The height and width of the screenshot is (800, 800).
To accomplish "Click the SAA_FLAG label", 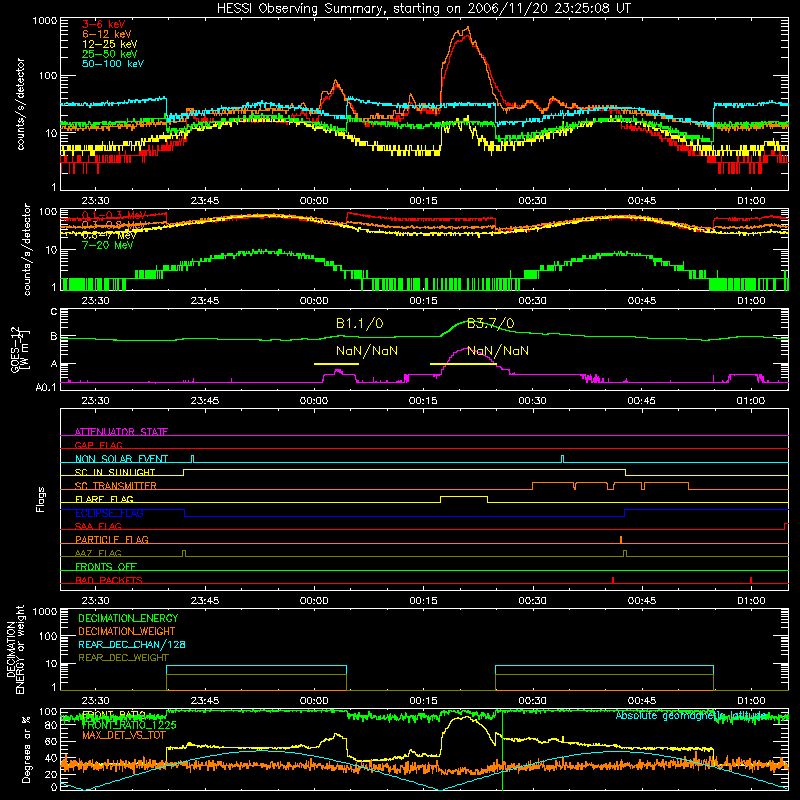I will tap(98, 526).
